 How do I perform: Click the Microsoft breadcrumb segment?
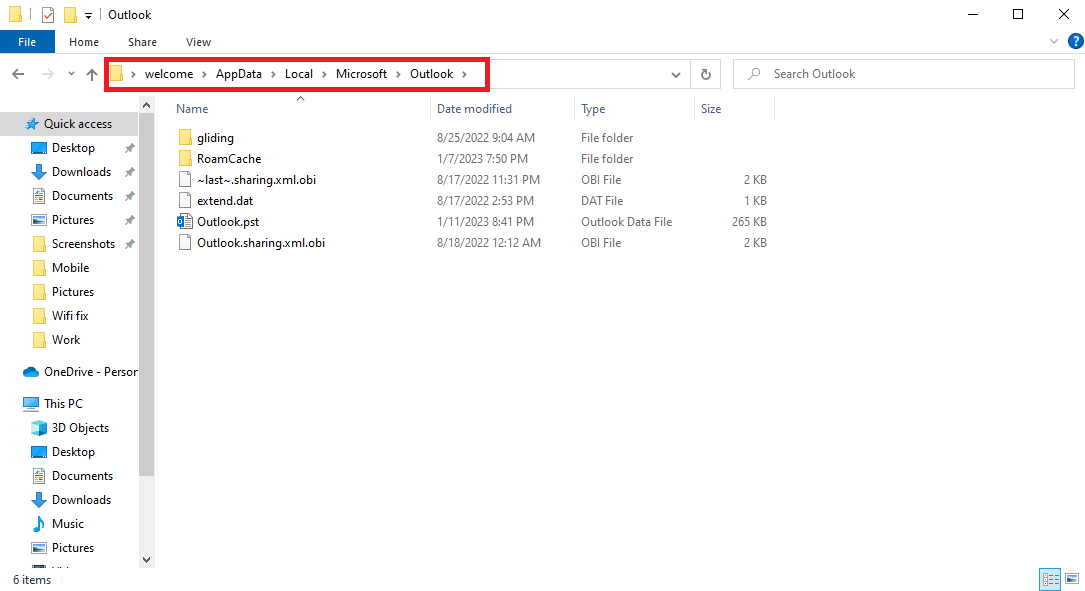(x=361, y=74)
